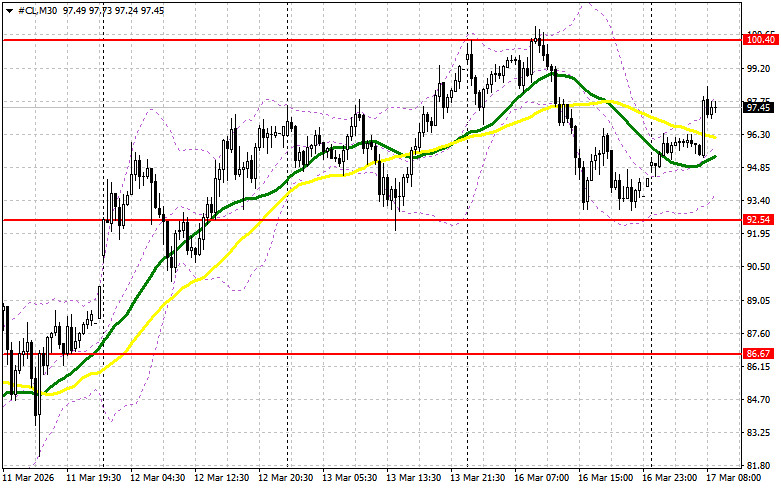Viewport: 781px width, 489px height.
Task: Click the 13 Mar 05:30 time label
Action: pos(350,478)
